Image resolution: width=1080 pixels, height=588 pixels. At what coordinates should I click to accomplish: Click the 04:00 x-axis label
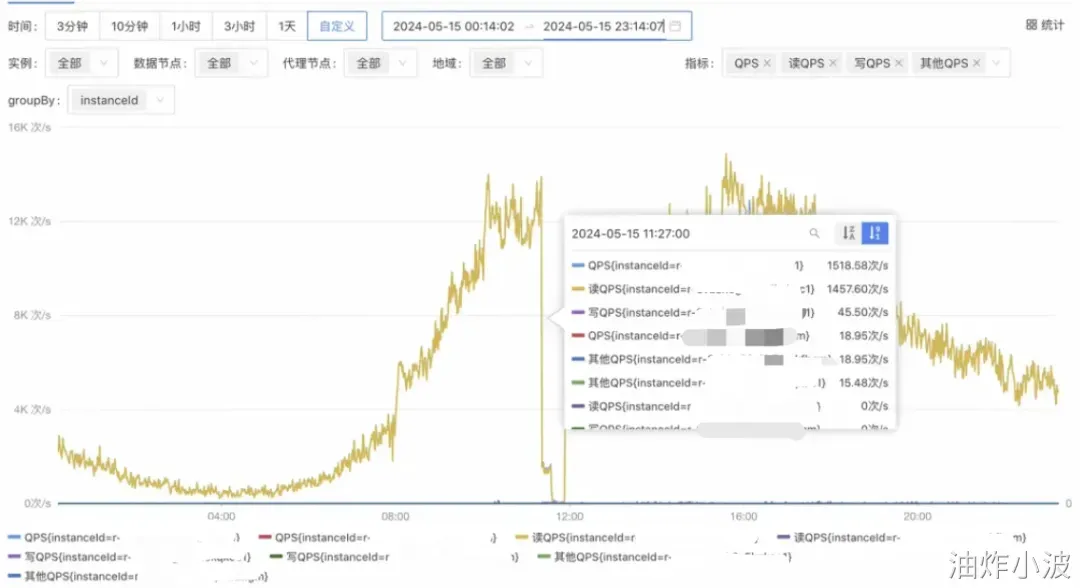click(x=221, y=516)
